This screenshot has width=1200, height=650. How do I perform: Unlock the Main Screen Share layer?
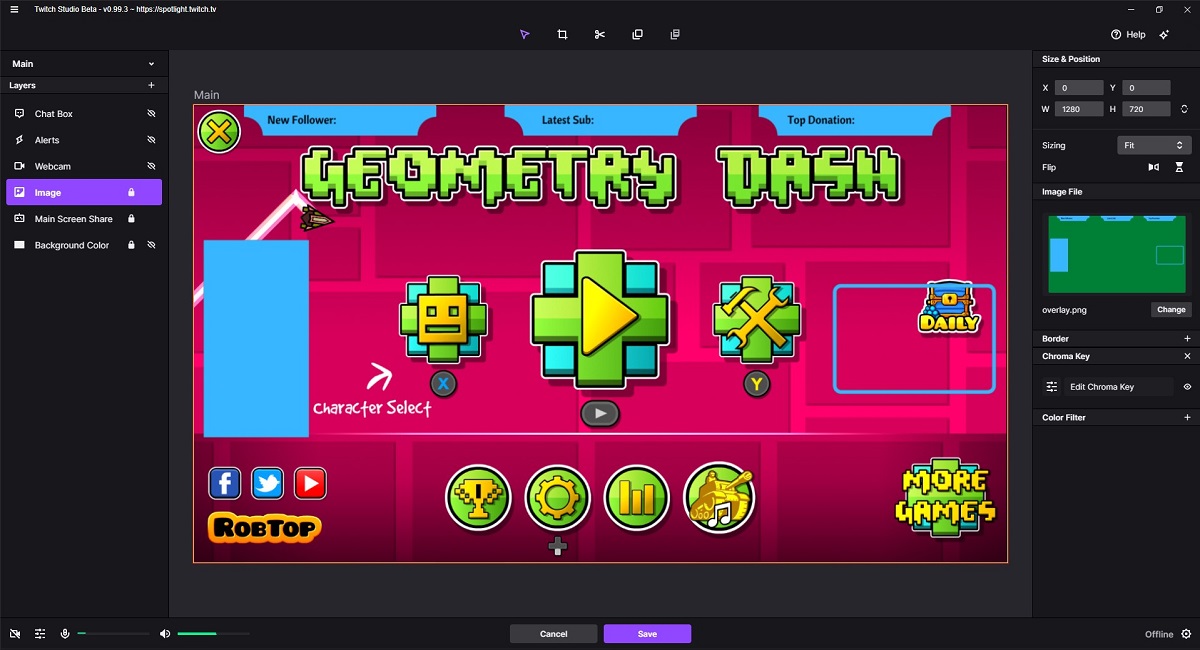[x=131, y=219]
